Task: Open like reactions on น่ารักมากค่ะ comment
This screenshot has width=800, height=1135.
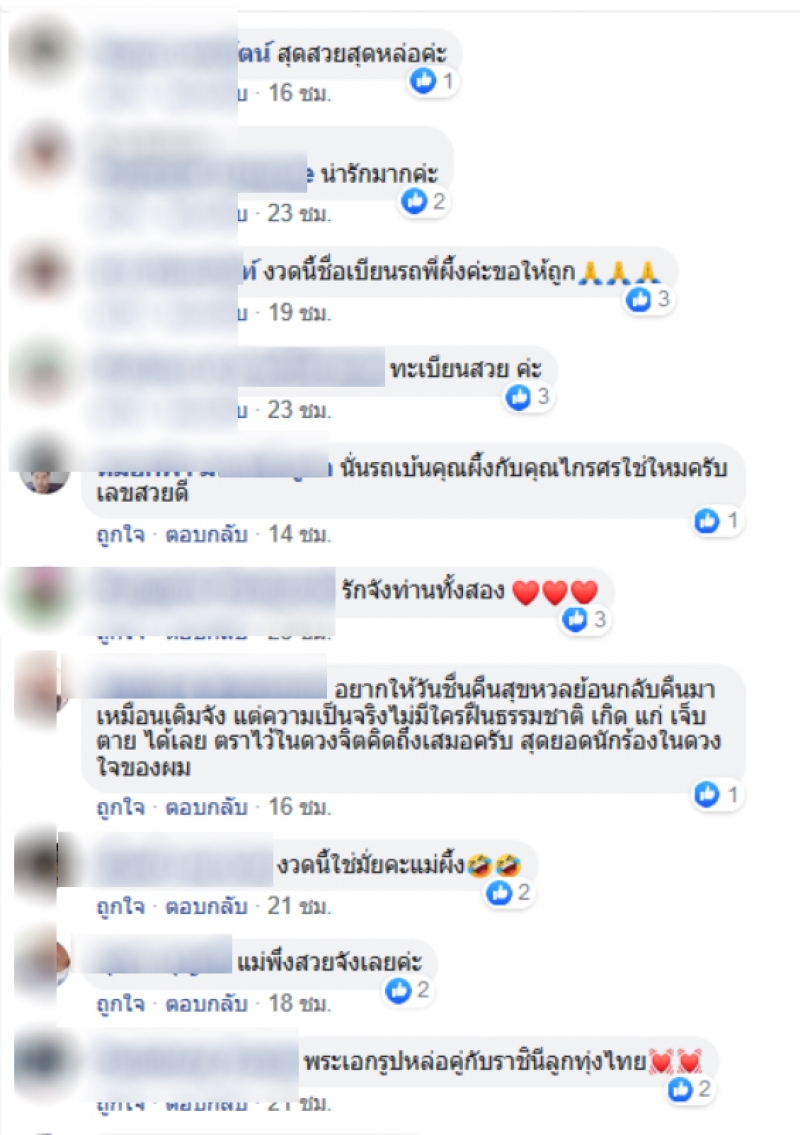Action: [x=424, y=201]
